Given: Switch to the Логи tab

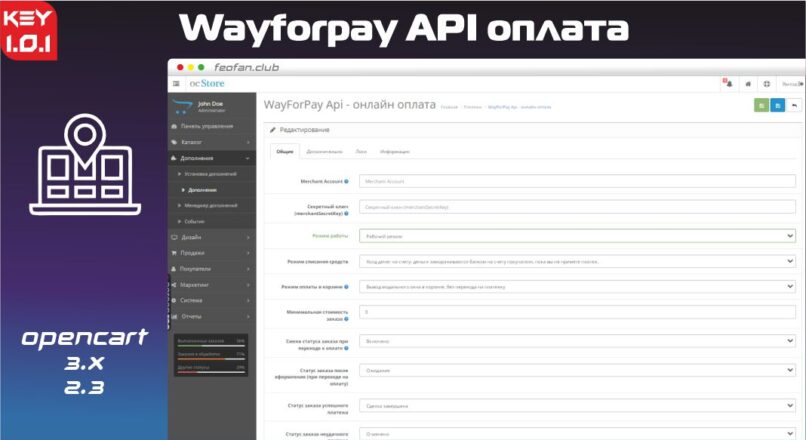Looking at the screenshot, I should 361,152.
